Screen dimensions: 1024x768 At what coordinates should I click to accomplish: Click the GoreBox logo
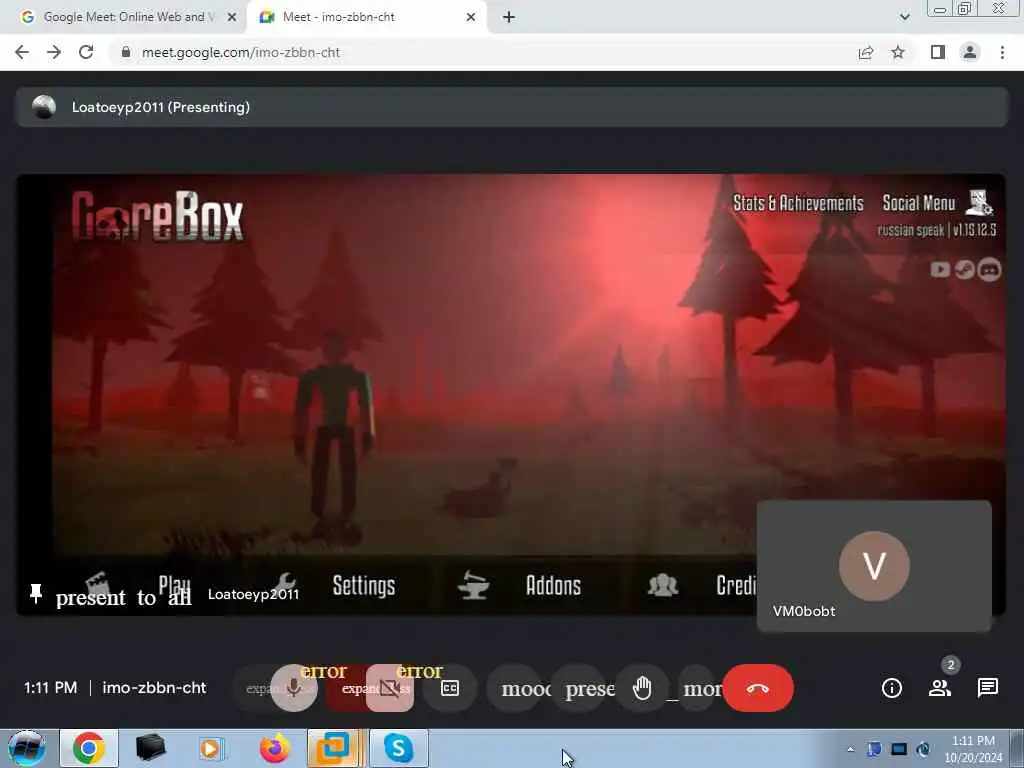click(x=157, y=216)
